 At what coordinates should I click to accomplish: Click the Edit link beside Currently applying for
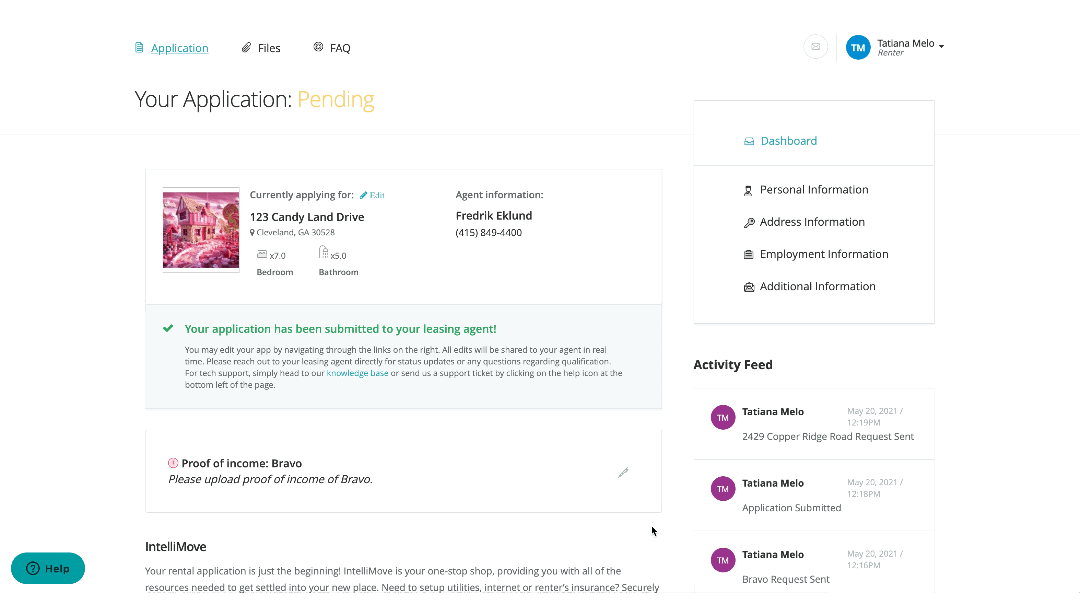pyautogui.click(x=372, y=195)
